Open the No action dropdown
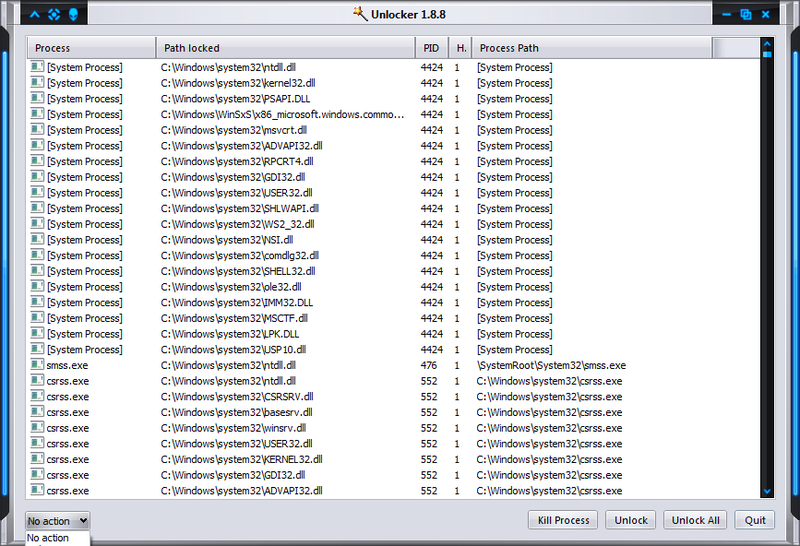 pos(58,520)
